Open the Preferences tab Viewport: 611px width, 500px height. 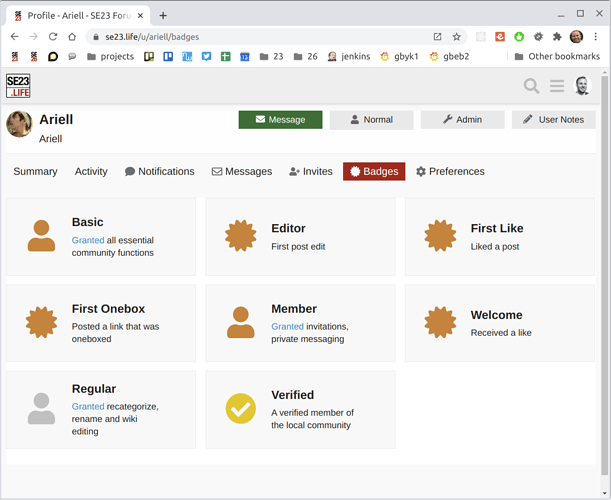click(450, 171)
